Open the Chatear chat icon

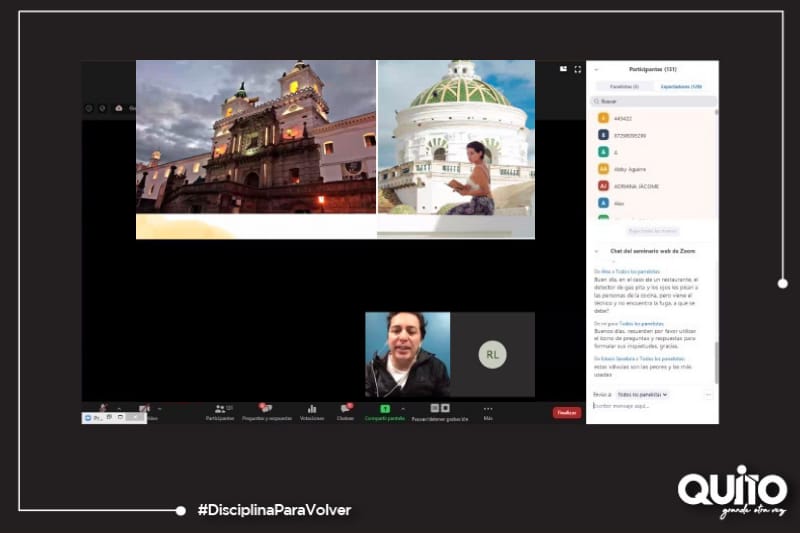click(345, 411)
